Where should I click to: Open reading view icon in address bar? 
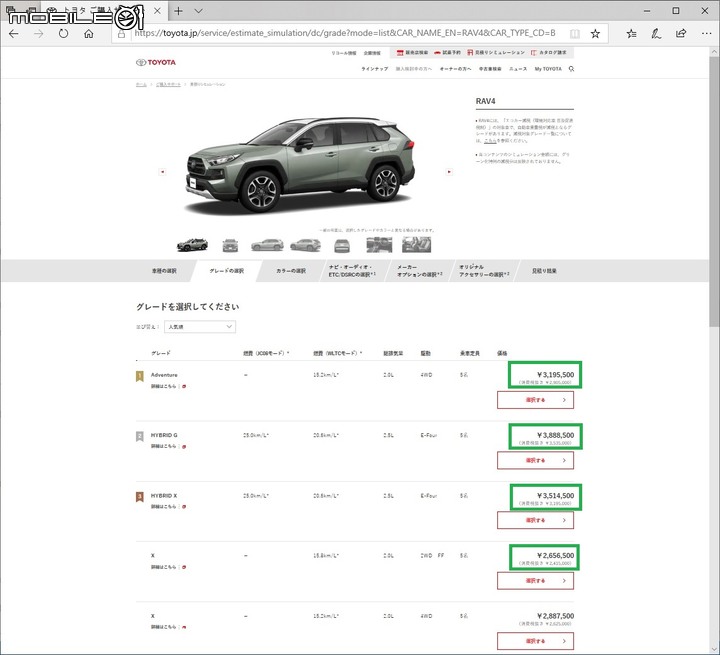(x=574, y=34)
